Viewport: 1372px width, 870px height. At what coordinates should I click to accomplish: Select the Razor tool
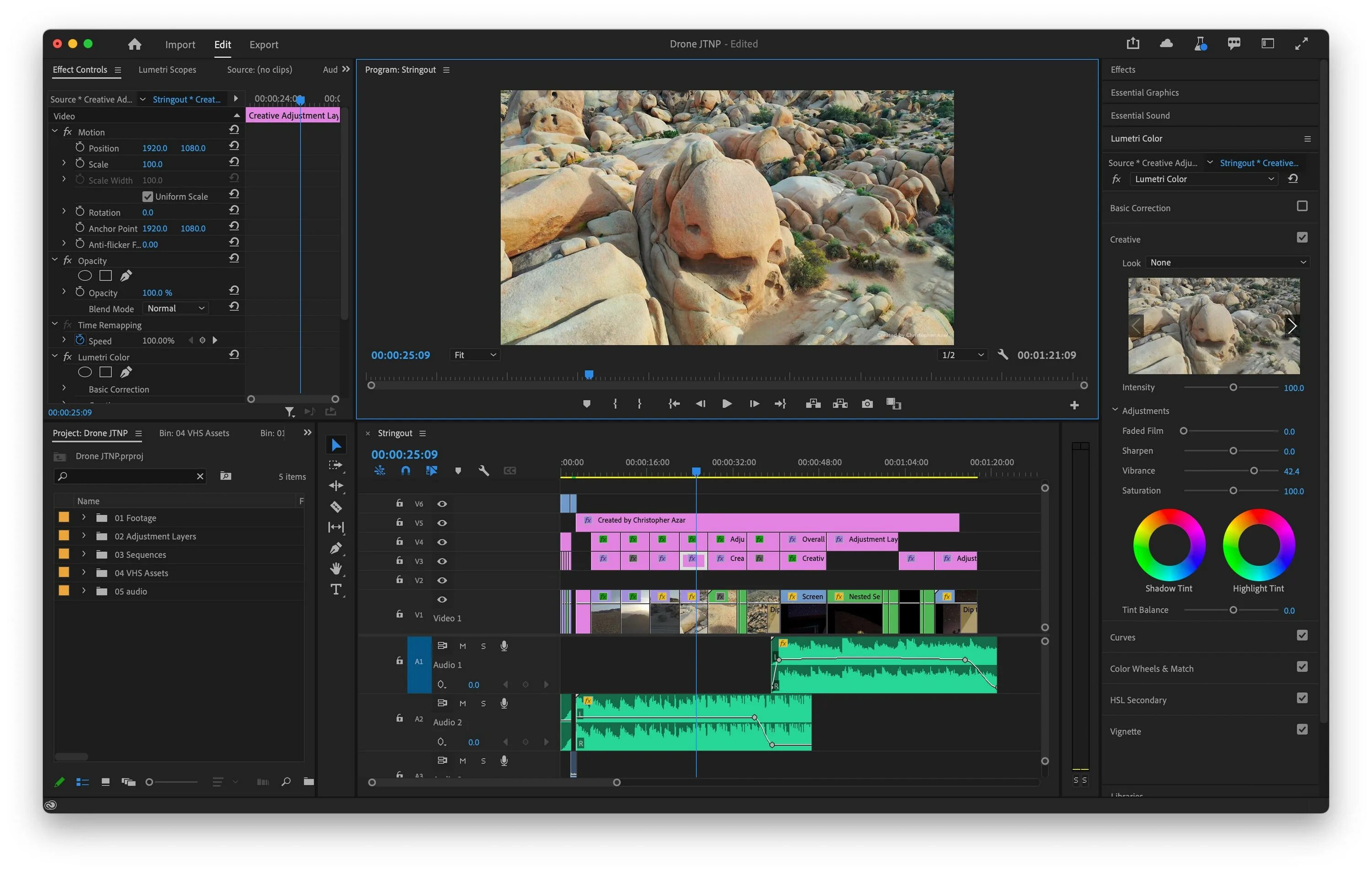coord(336,507)
